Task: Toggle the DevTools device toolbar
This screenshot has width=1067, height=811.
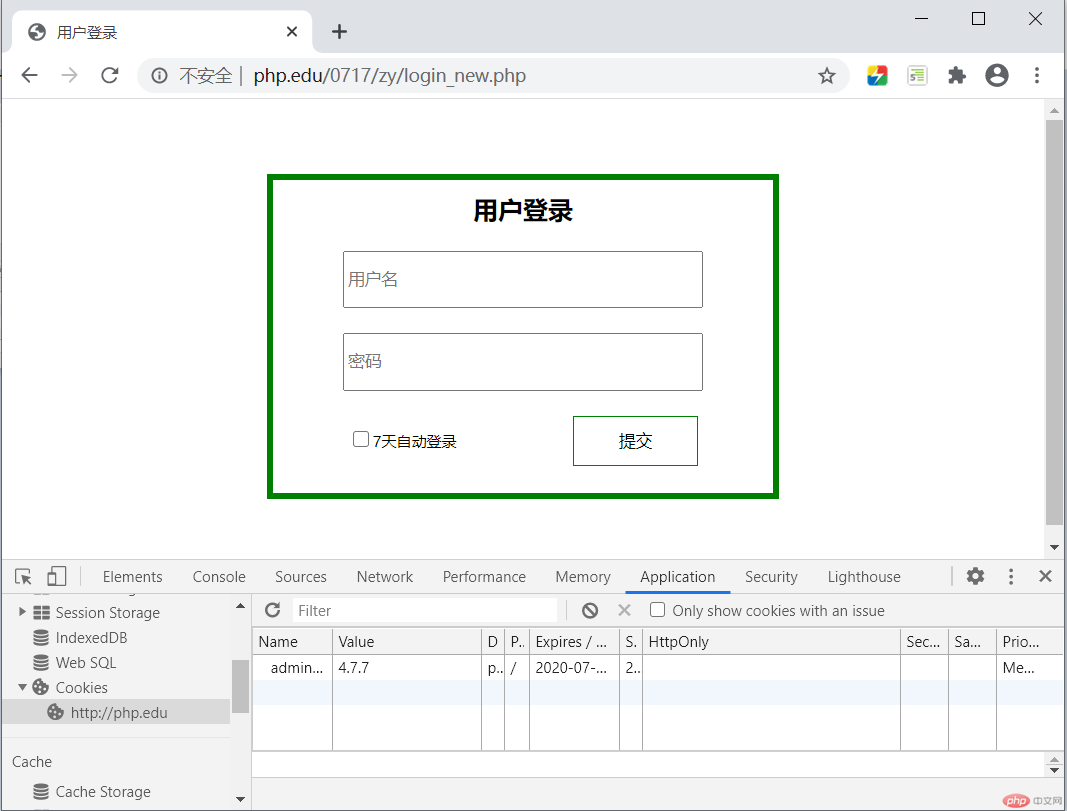Action: coord(56,576)
